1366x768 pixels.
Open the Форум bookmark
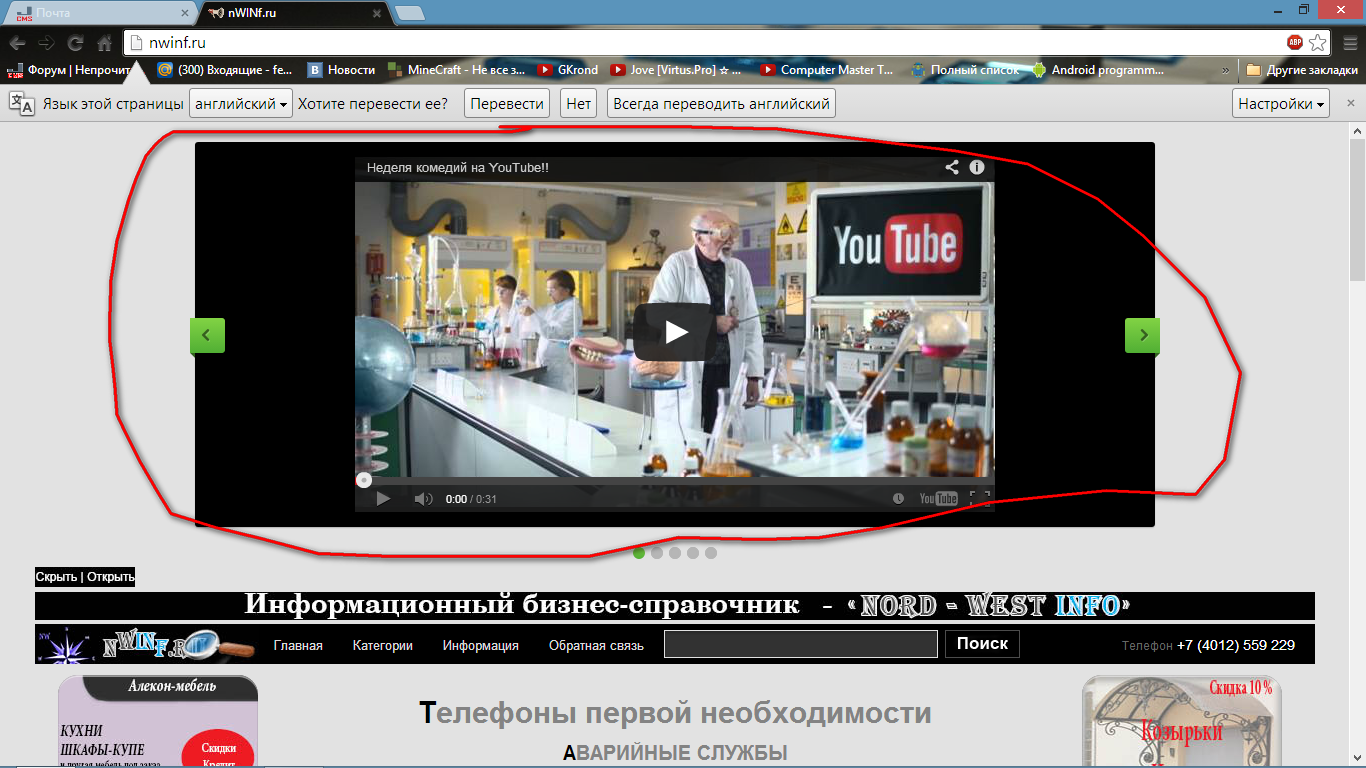70,70
